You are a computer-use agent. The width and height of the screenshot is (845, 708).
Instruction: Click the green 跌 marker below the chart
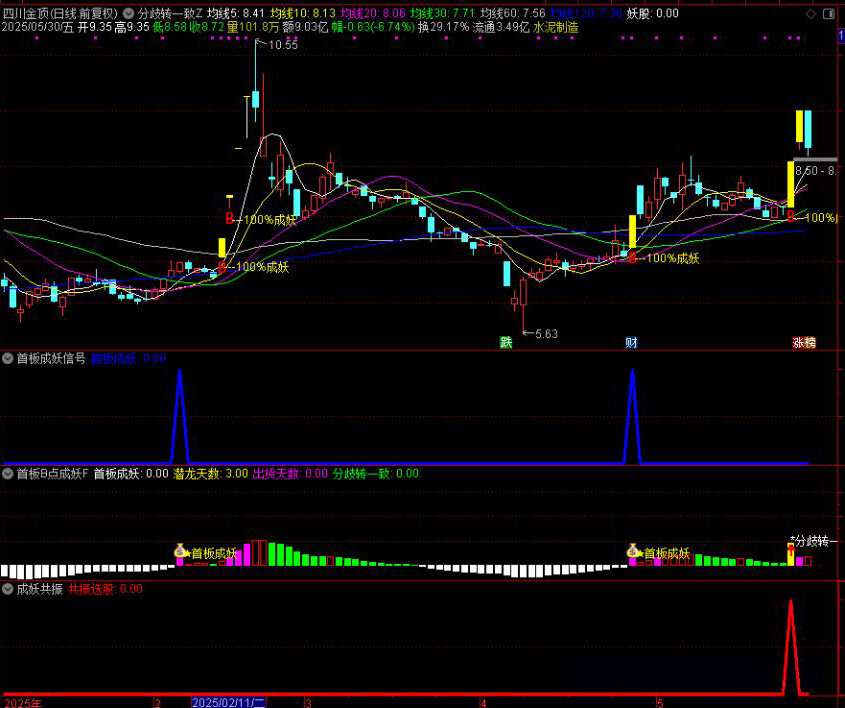(x=506, y=342)
